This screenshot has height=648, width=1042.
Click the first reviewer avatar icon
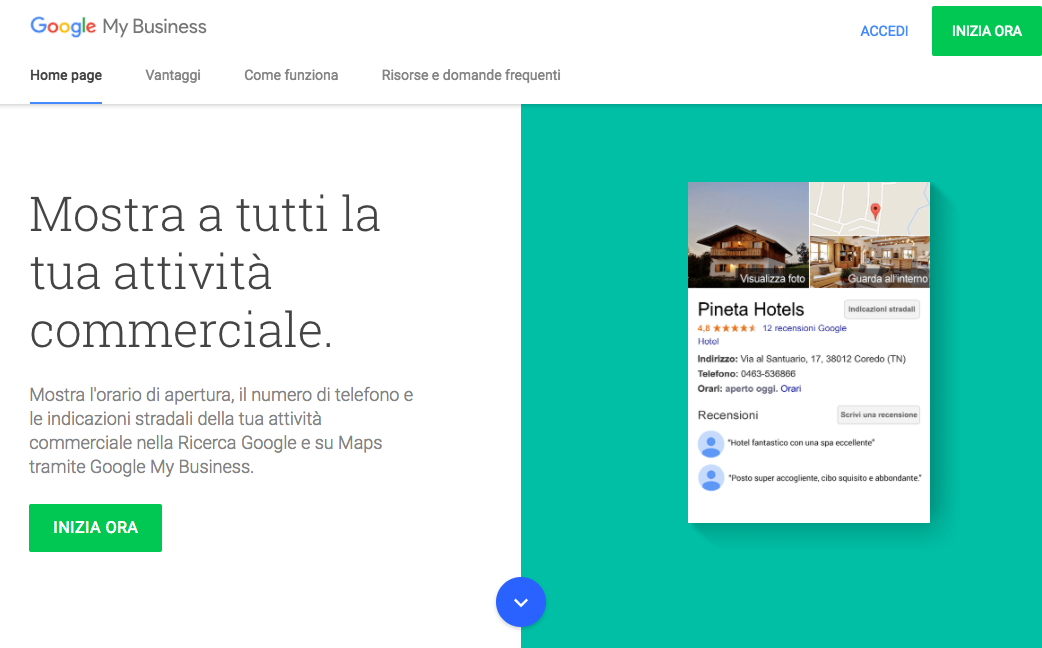710,443
